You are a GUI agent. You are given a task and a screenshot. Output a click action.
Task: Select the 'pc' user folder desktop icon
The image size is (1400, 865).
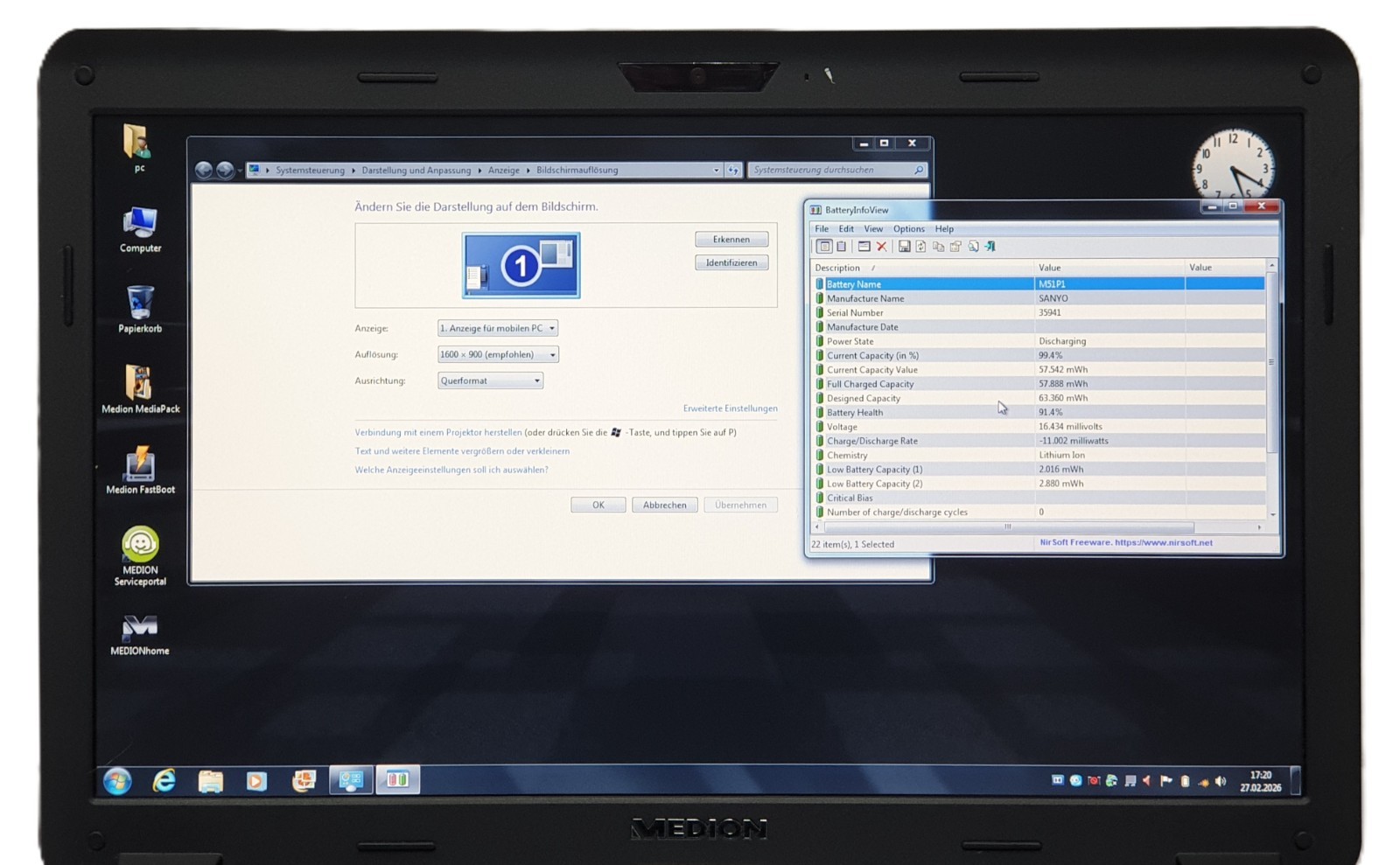pyautogui.click(x=138, y=148)
